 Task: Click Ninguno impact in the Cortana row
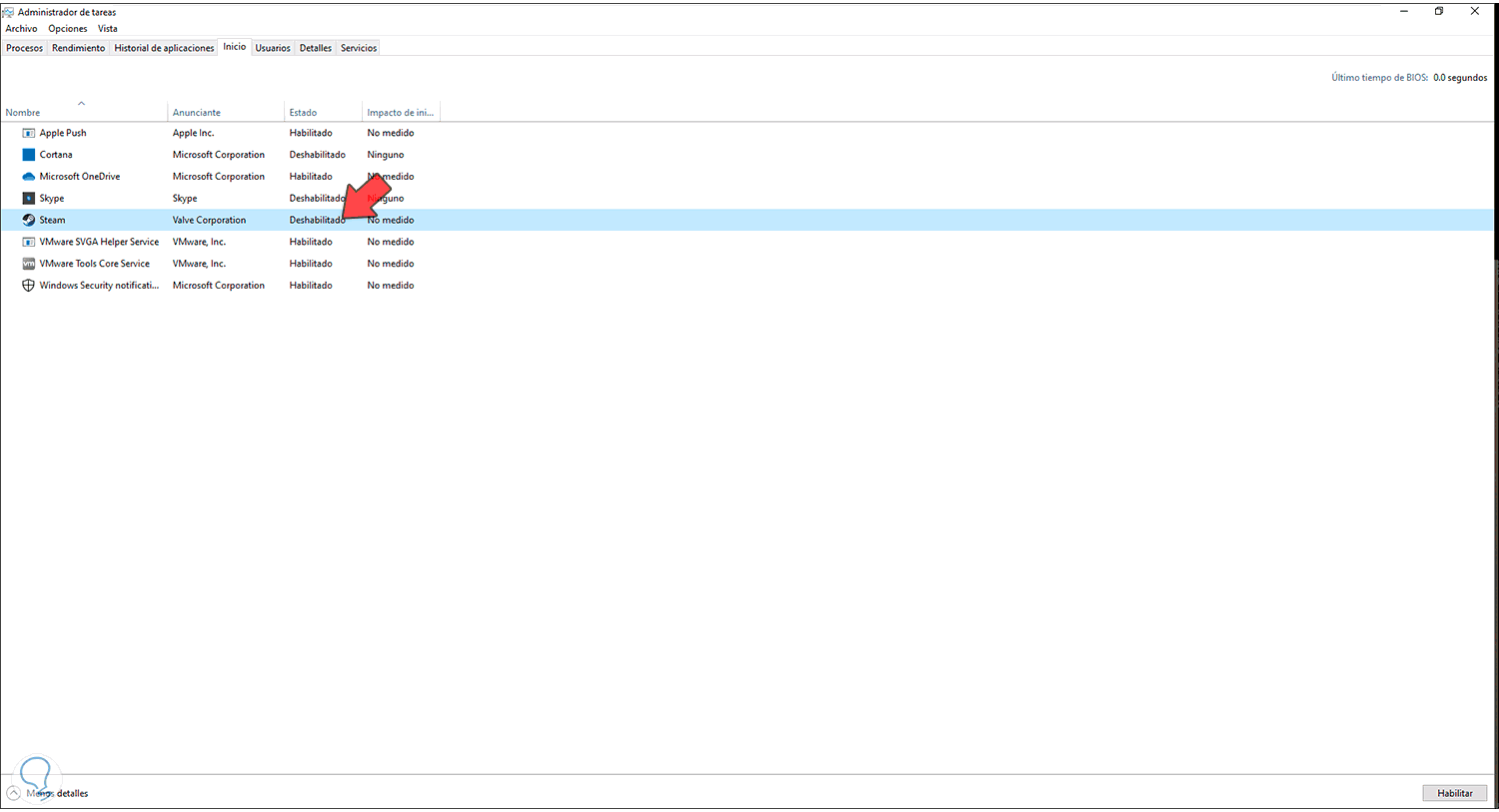(x=386, y=155)
